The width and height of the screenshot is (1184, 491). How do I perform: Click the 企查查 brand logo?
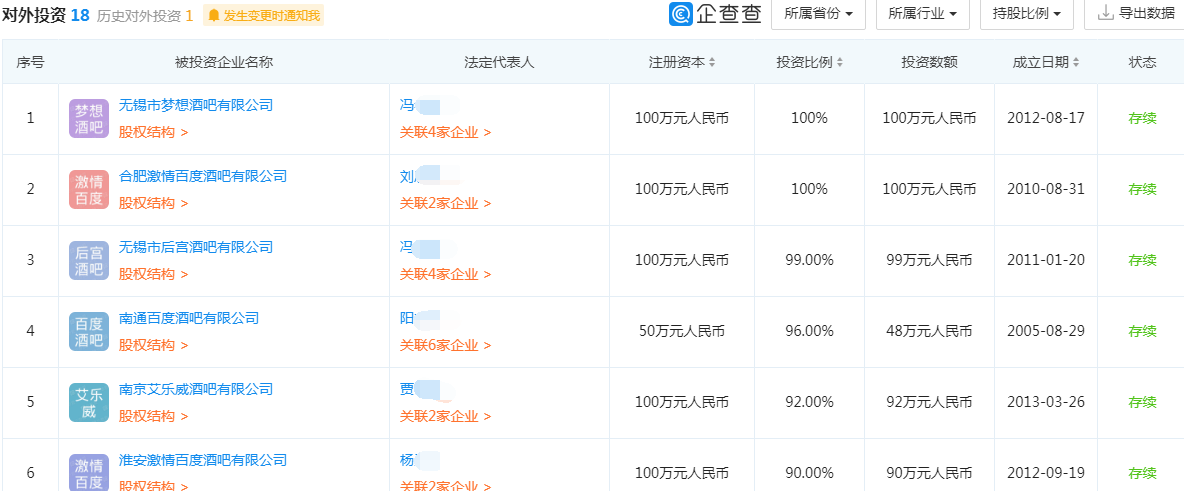click(x=715, y=14)
